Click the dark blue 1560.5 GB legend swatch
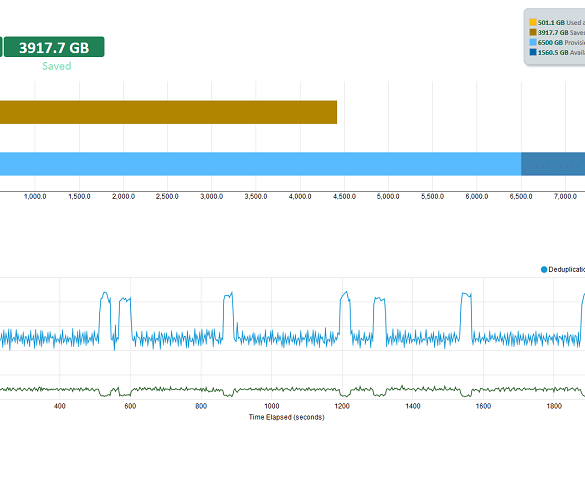The image size is (585, 492). 533,52
